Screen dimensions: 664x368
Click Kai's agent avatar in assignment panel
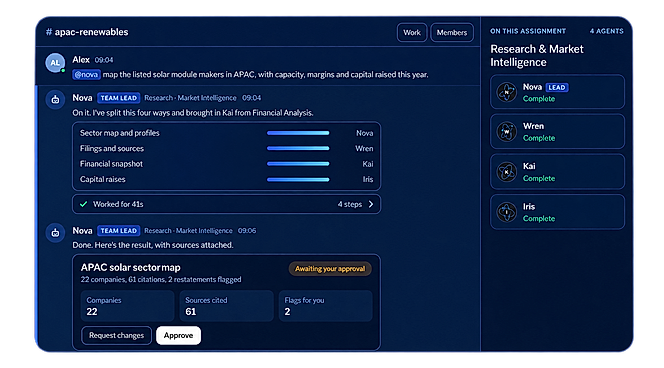tap(506, 172)
